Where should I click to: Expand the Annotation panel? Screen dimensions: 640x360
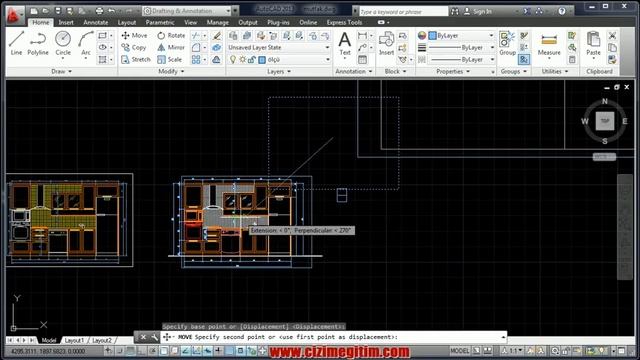click(x=354, y=71)
